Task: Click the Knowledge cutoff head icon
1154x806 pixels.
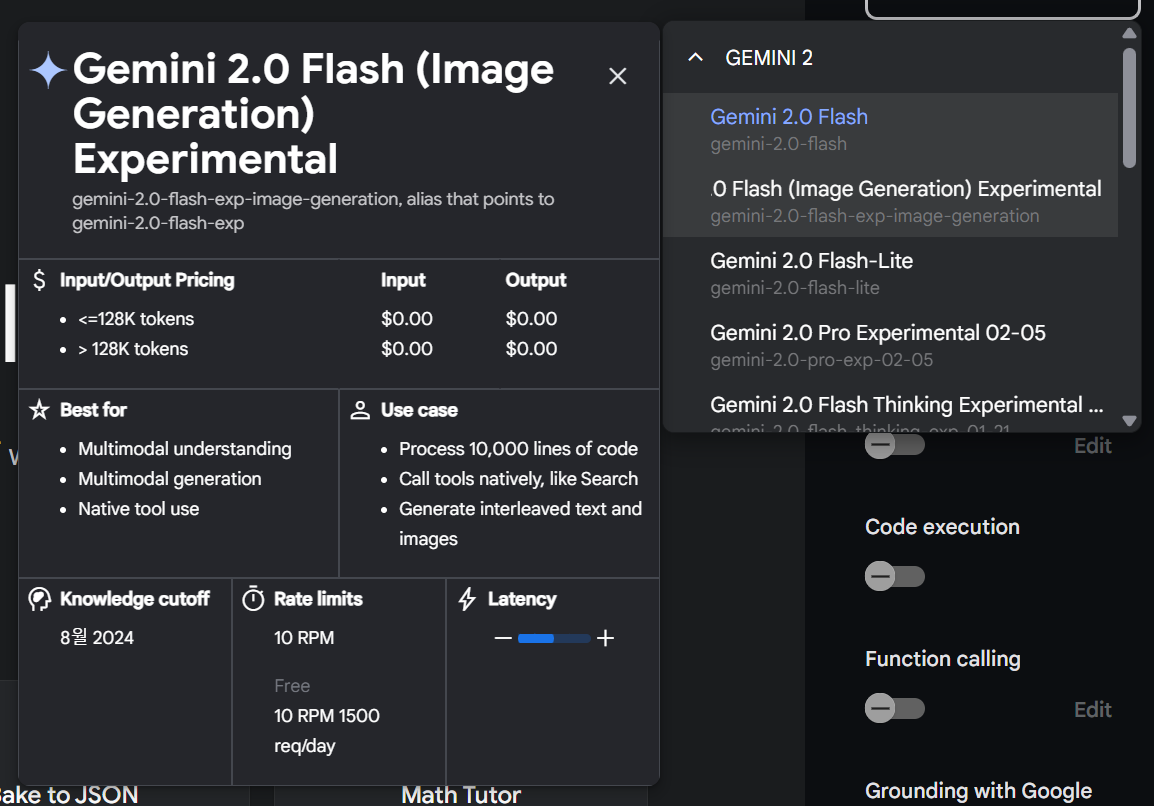Action: [39, 599]
